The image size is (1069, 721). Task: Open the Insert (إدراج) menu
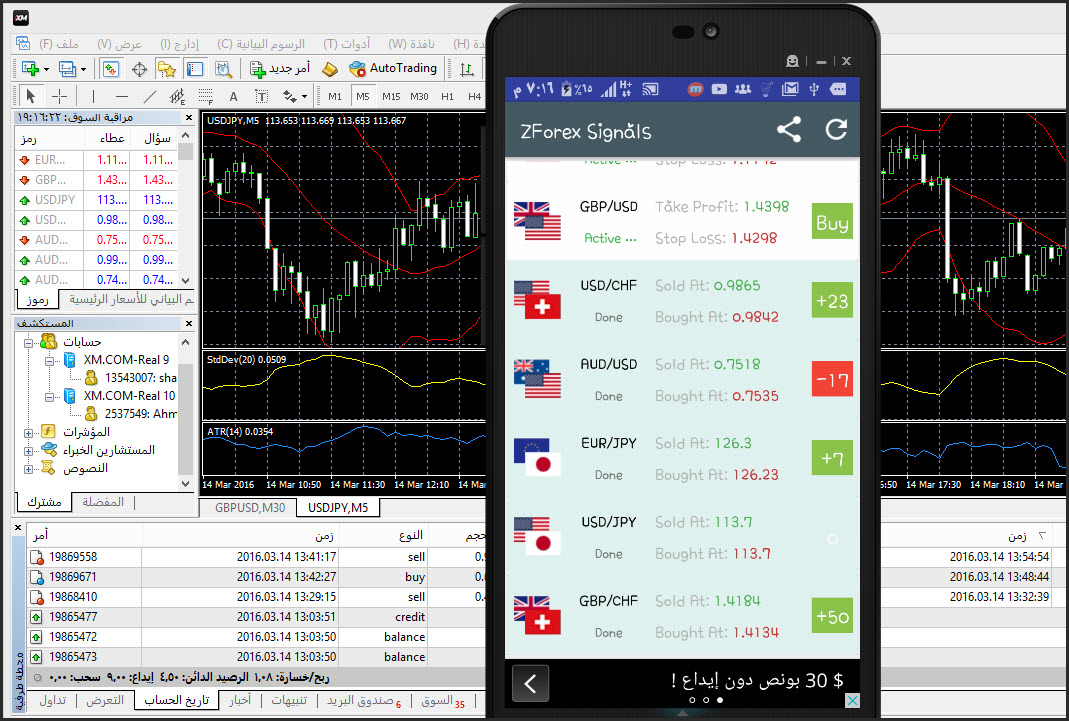click(179, 44)
